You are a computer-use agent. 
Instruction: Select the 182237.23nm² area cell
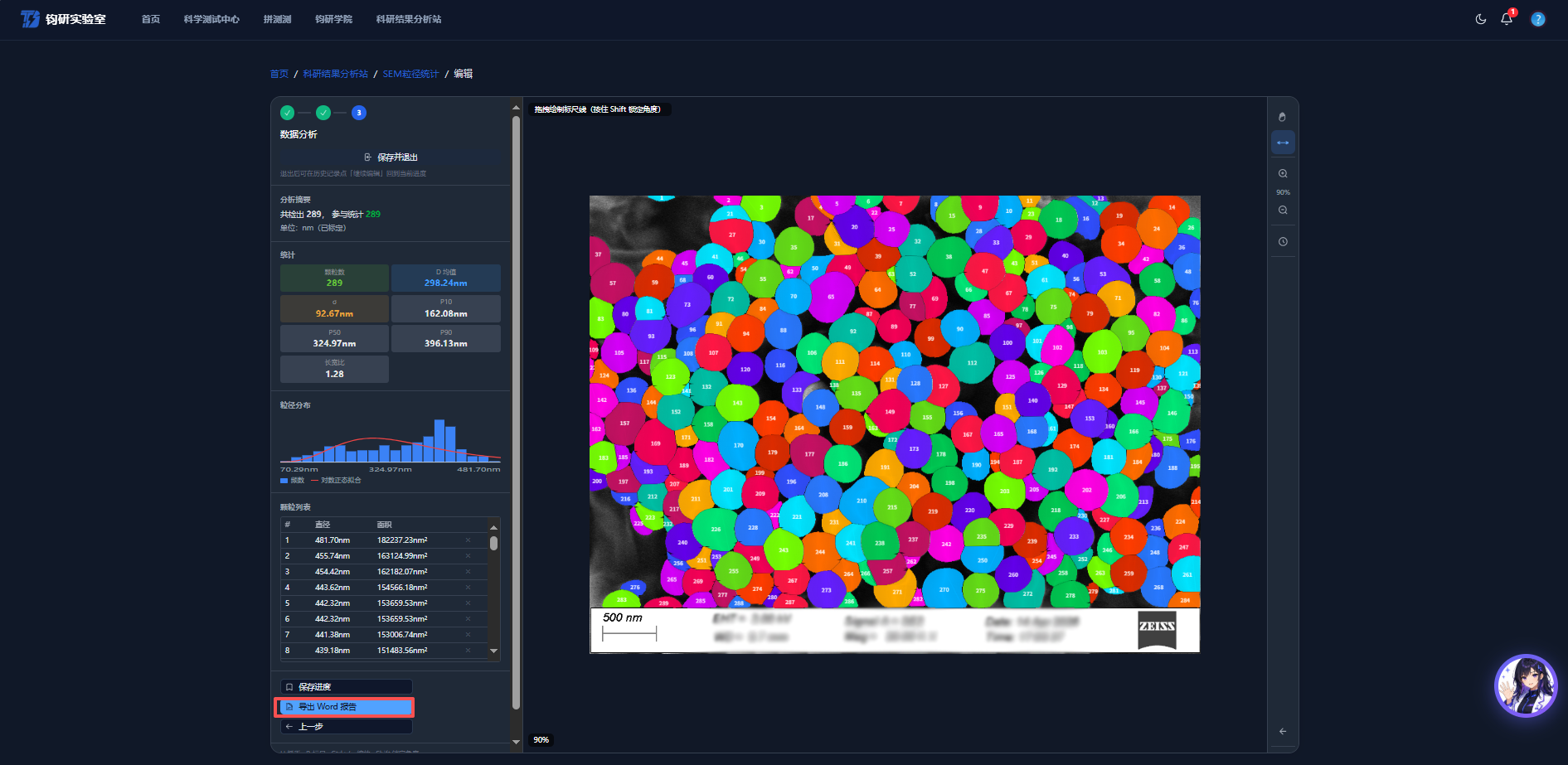402,540
